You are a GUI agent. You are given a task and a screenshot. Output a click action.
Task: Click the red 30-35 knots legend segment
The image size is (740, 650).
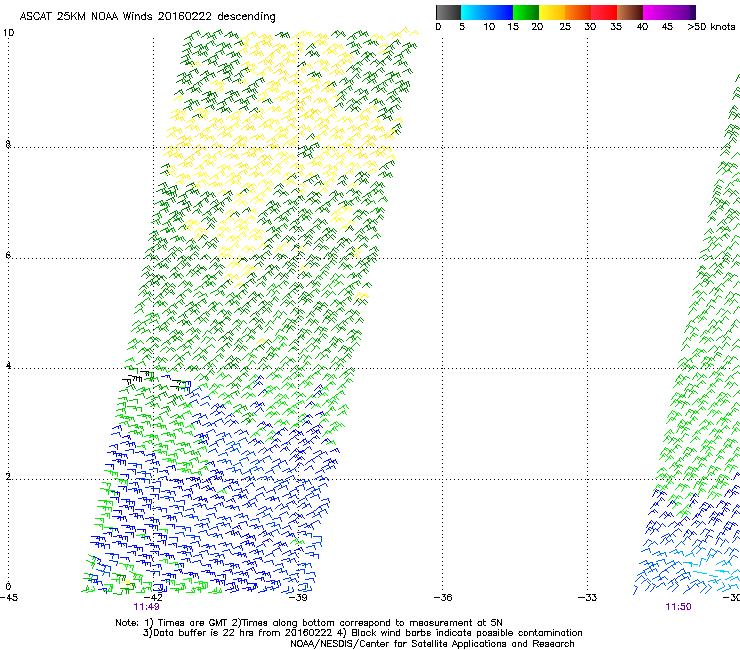tap(604, 12)
